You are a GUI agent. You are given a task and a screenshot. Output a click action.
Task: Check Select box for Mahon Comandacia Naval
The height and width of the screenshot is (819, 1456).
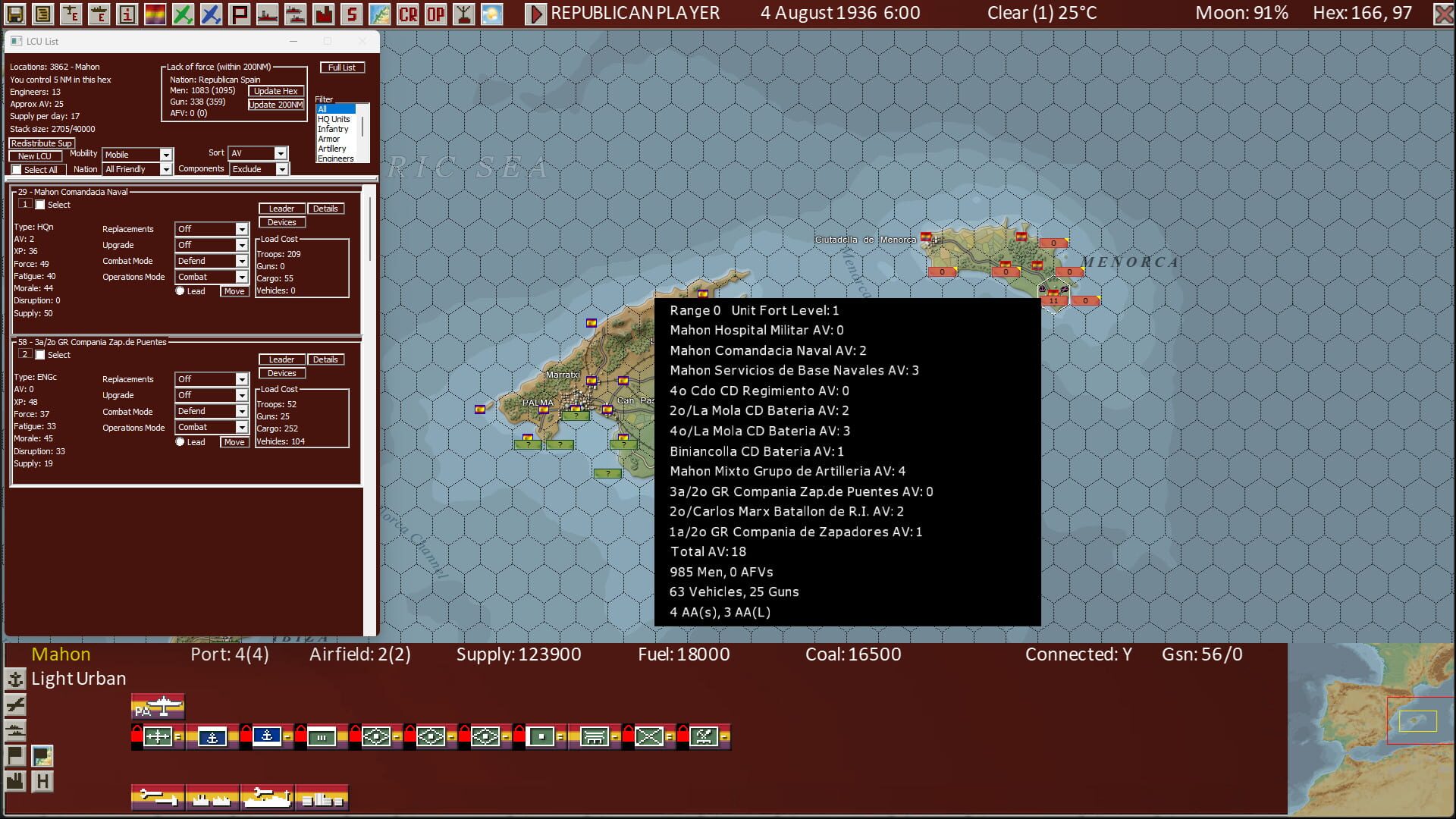(41, 205)
